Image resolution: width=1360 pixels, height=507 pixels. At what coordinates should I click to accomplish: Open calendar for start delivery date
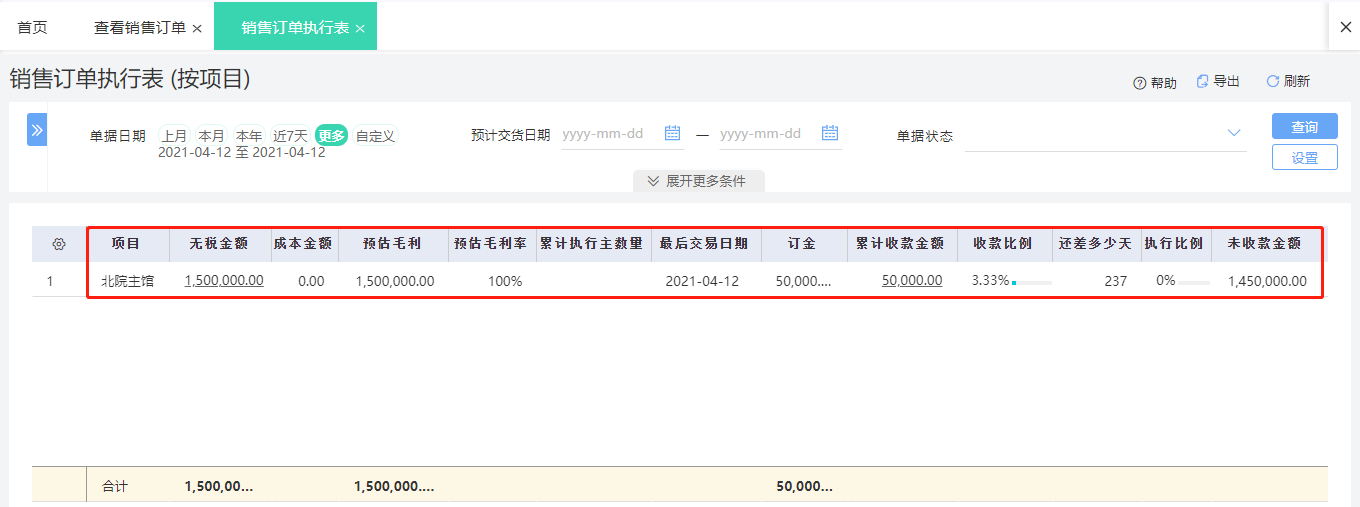672,133
